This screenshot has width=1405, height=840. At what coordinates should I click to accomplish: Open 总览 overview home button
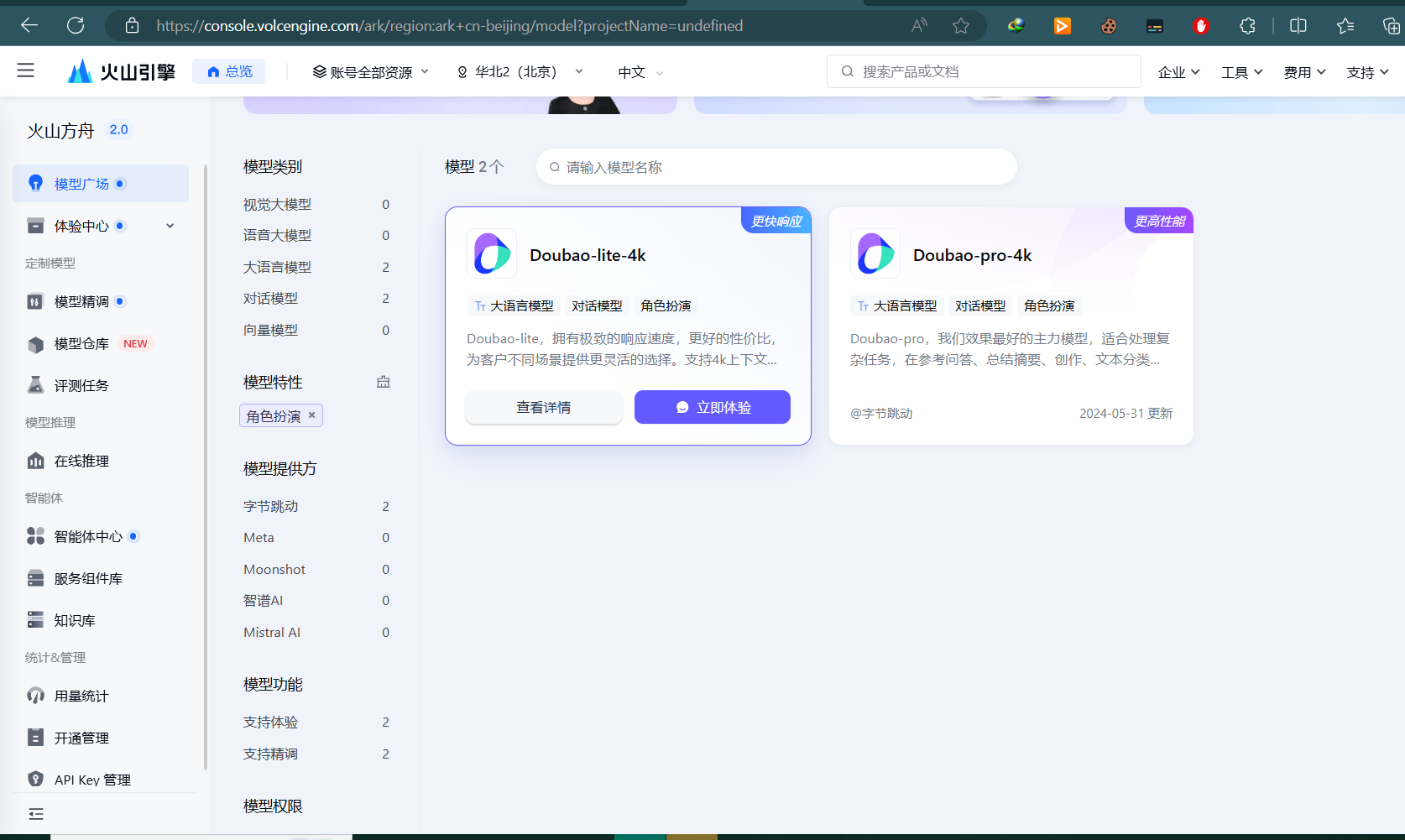pos(229,71)
